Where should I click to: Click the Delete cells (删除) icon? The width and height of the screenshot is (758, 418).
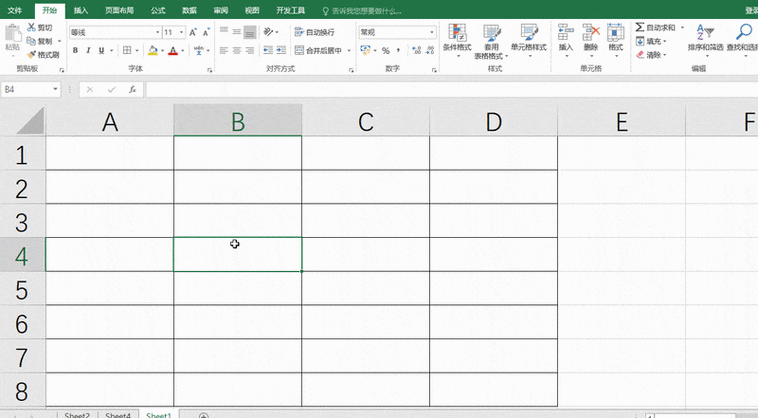[591, 34]
